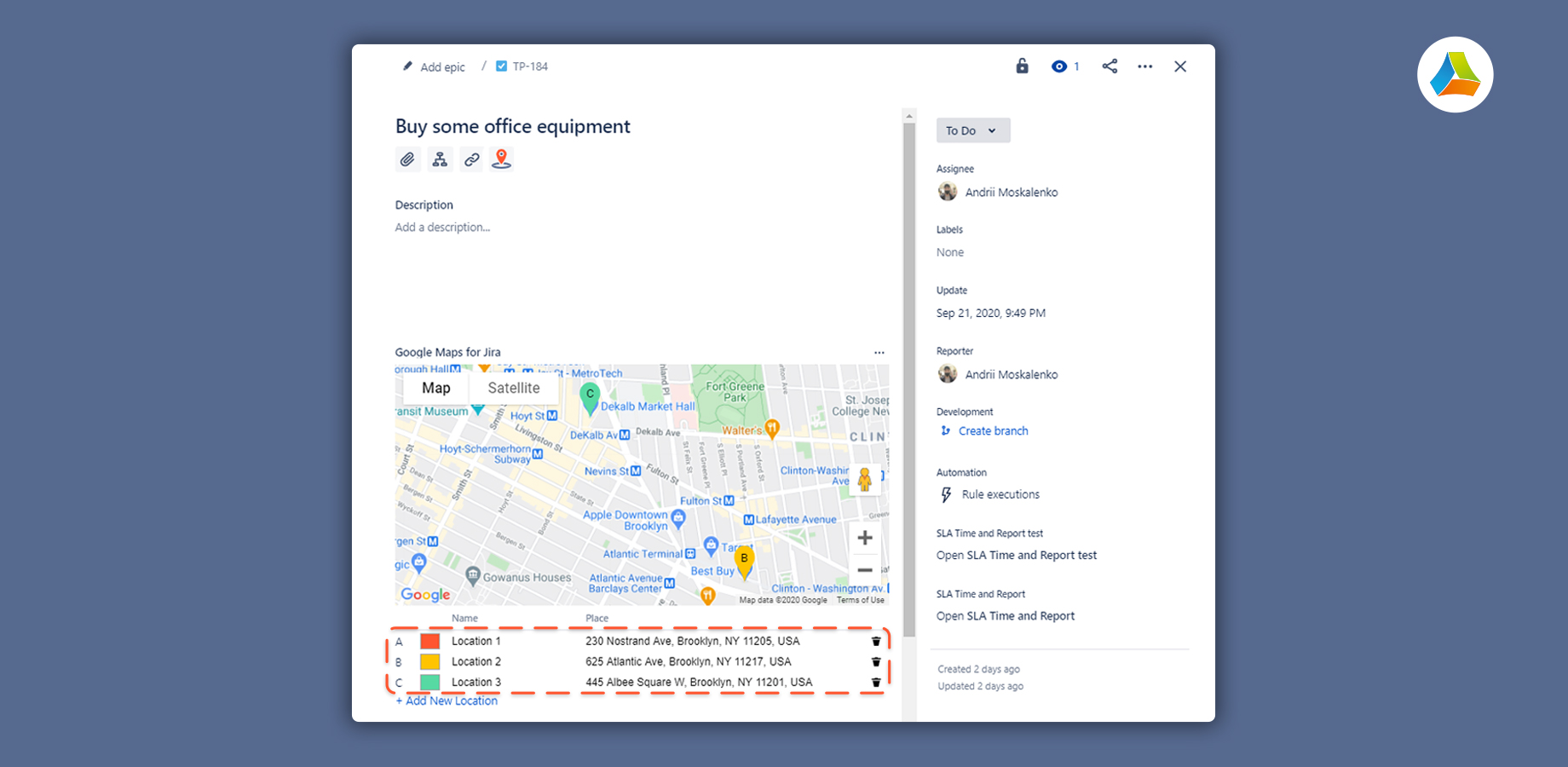Close the issue dialog
The image size is (1568, 767).
click(1180, 66)
